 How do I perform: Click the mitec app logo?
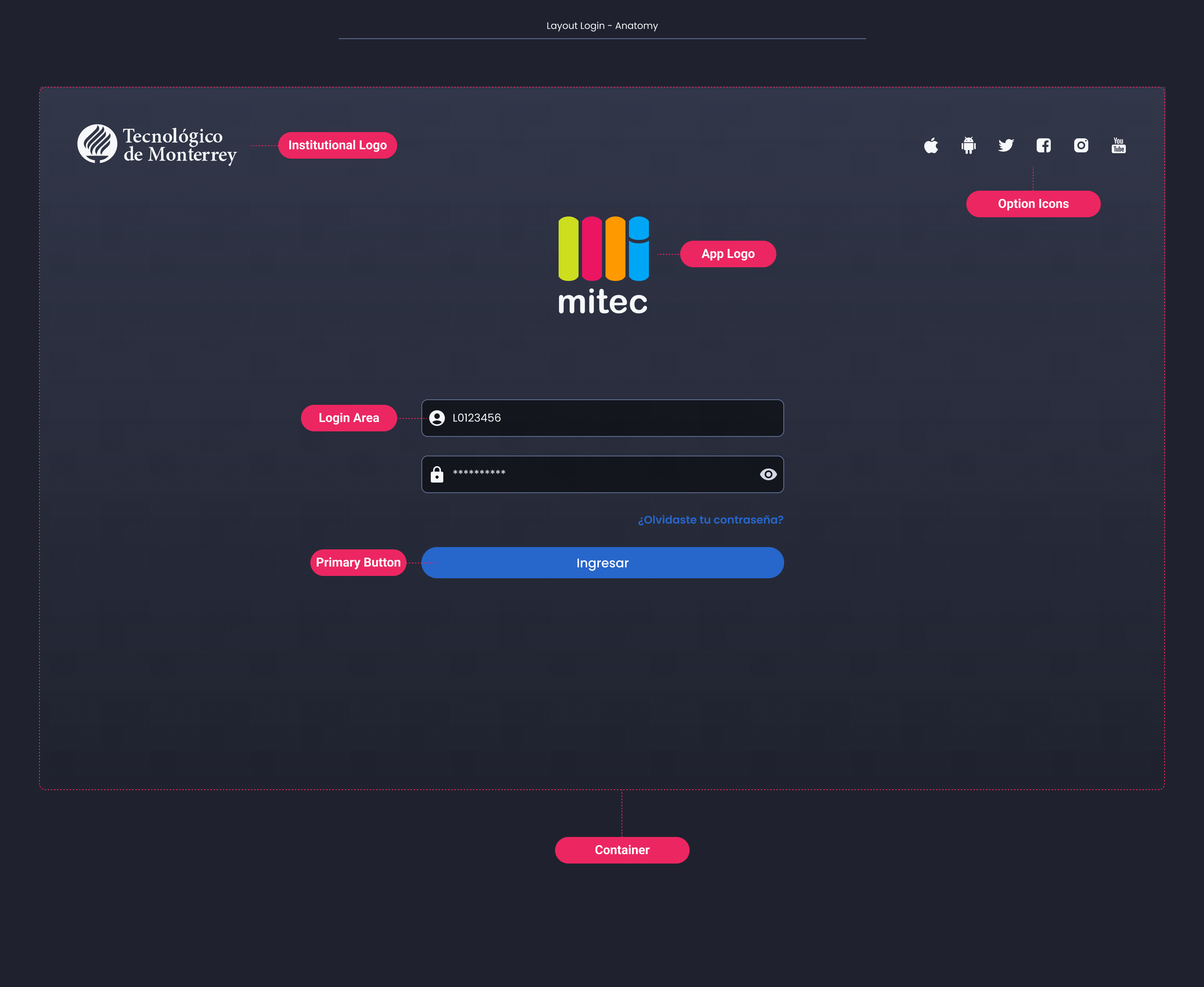(x=603, y=265)
